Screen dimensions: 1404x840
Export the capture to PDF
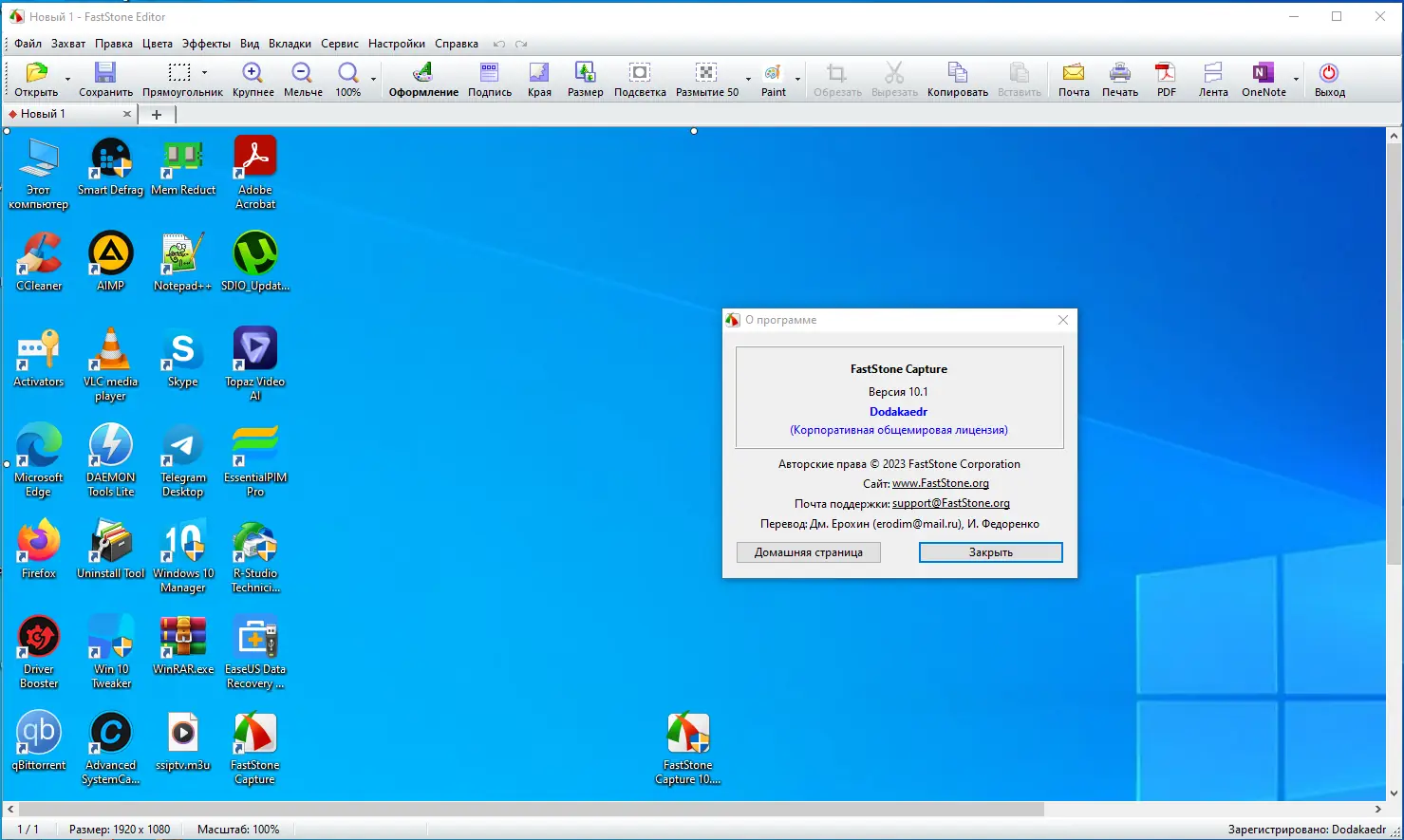coord(1165,76)
